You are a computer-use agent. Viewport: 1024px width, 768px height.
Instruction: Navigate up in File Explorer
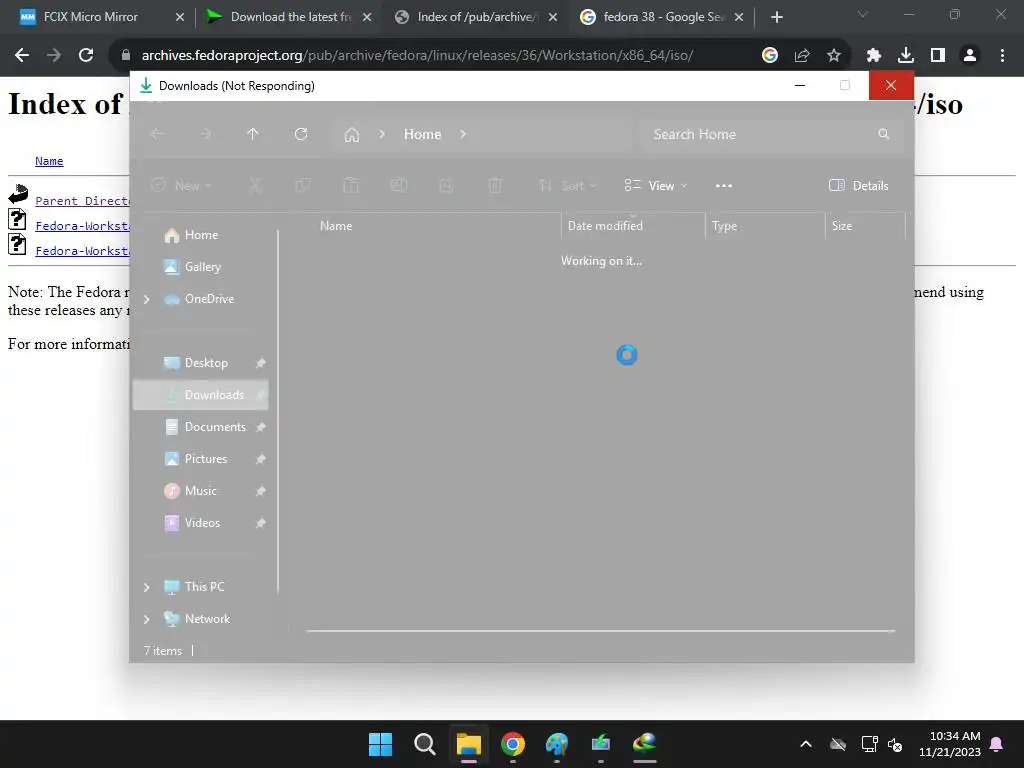click(x=253, y=134)
